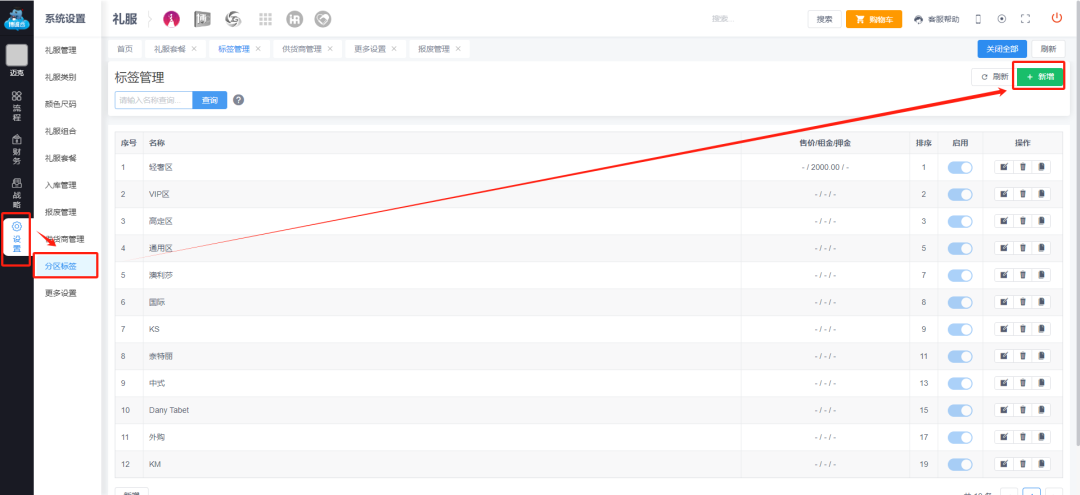Click 刷新 beside the 新增 button
The height and width of the screenshot is (495, 1080).
tap(994, 77)
